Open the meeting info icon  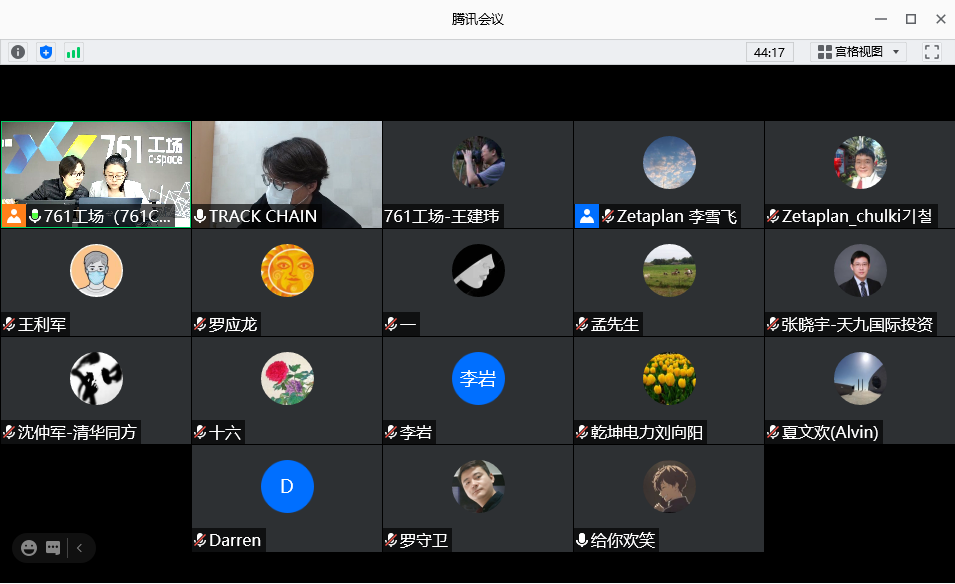[x=18, y=52]
